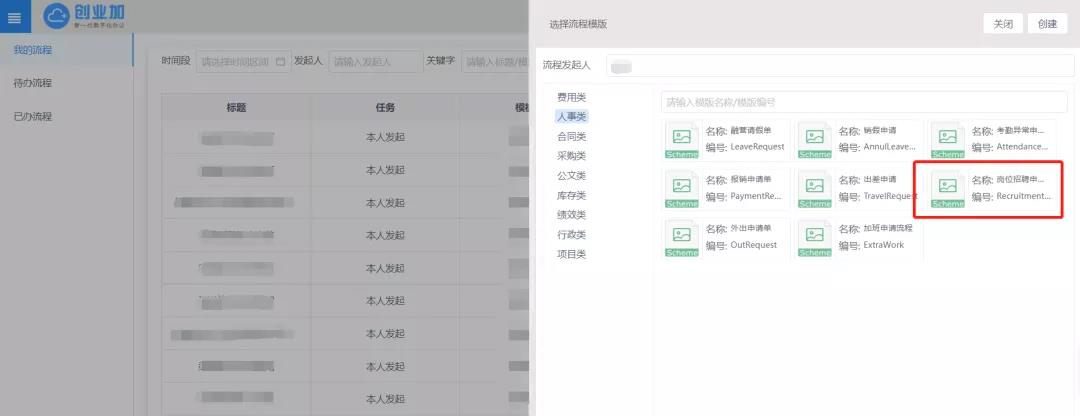Click the 创建 button
The image size is (1080, 416).
click(1047, 24)
